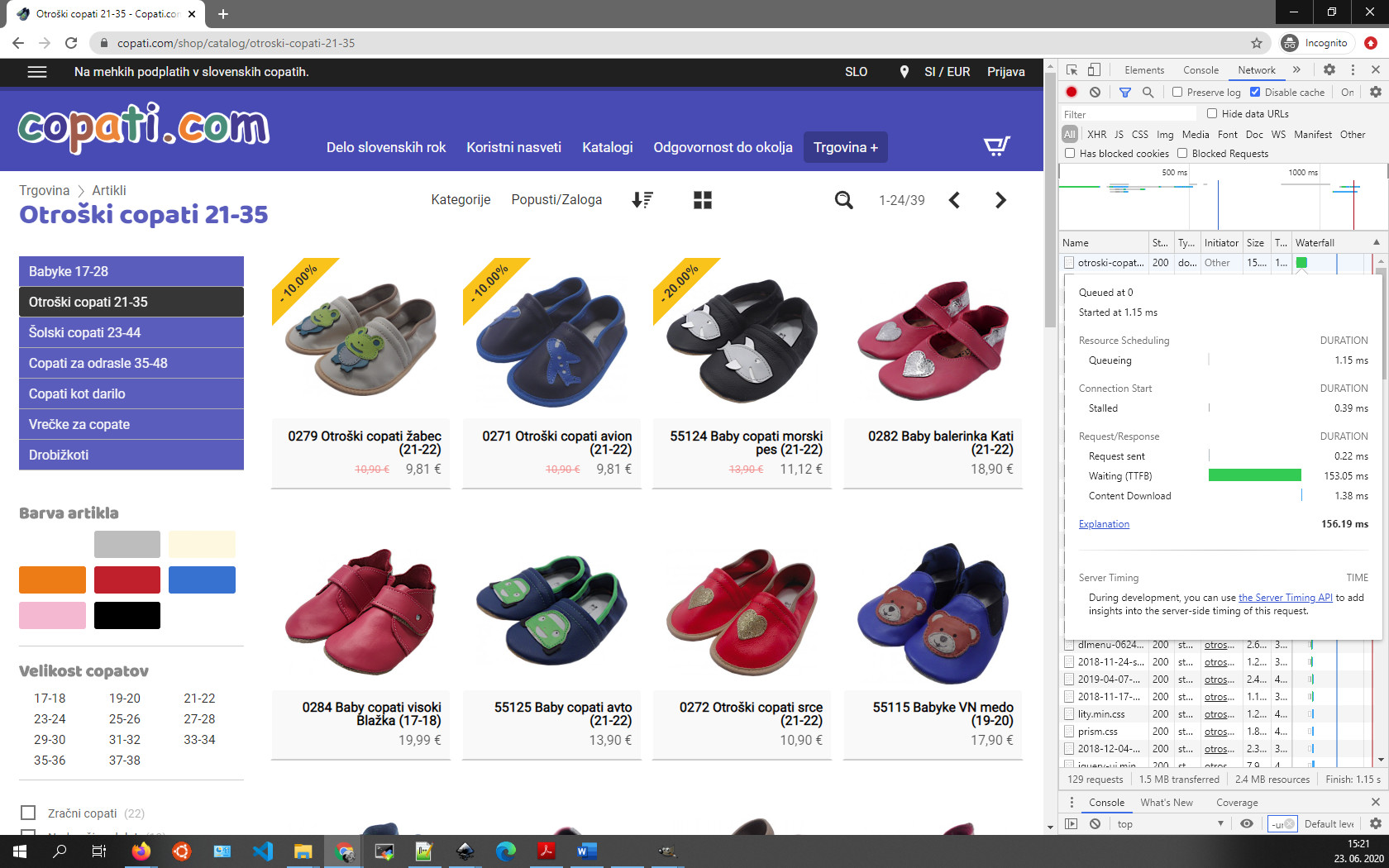Image resolution: width=1389 pixels, height=868 pixels.
Task: Click the Prijava login link
Action: pos(1005,72)
